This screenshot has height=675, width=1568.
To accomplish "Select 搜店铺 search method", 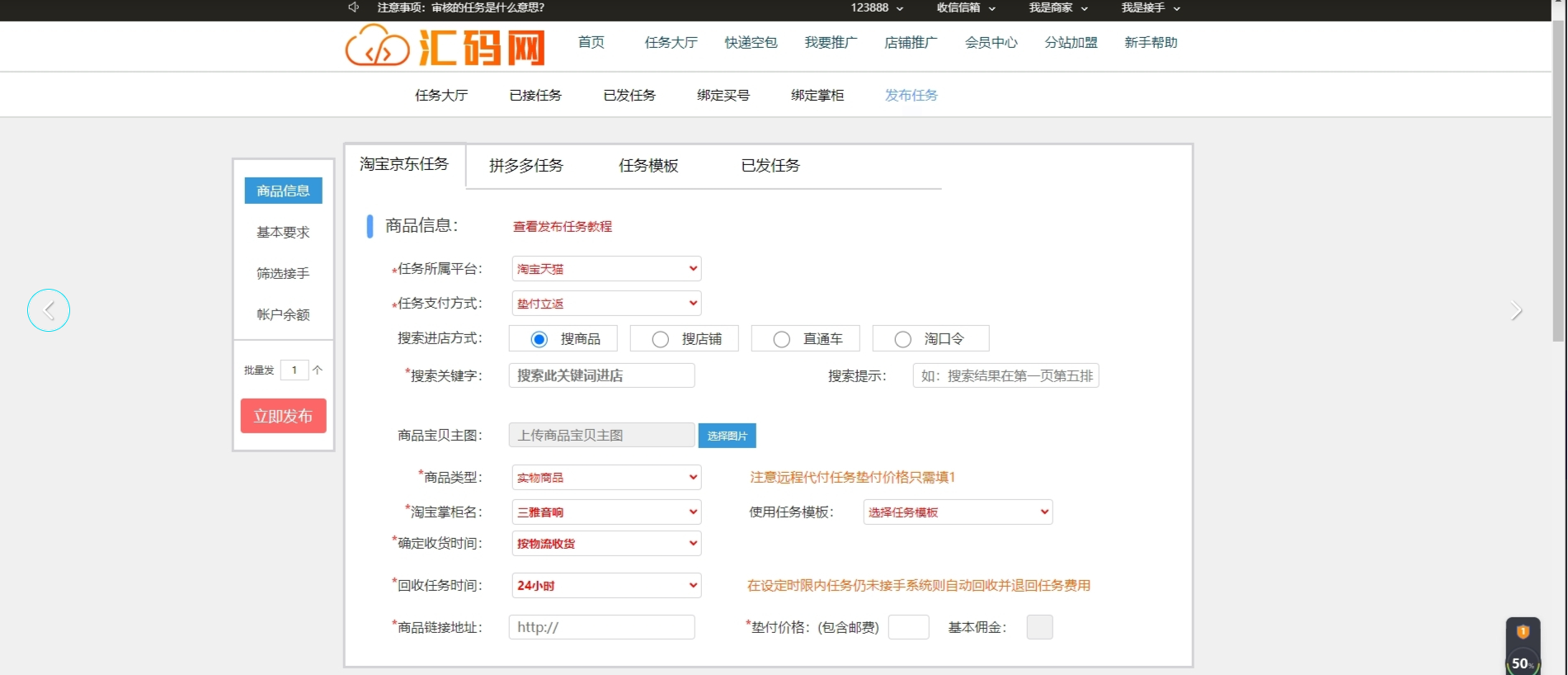I will (660, 339).
